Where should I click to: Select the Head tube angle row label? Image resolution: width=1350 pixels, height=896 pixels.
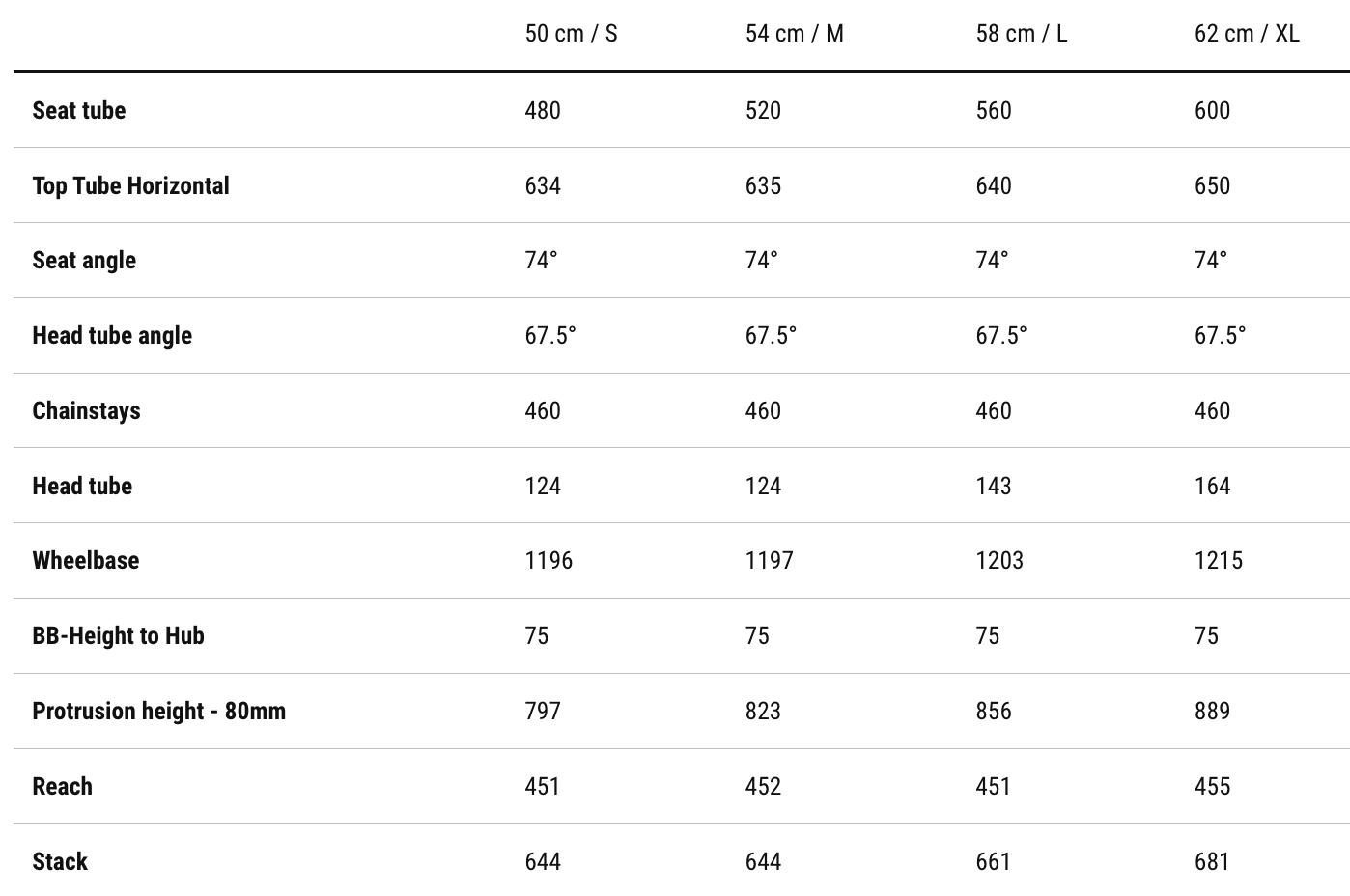(112, 335)
